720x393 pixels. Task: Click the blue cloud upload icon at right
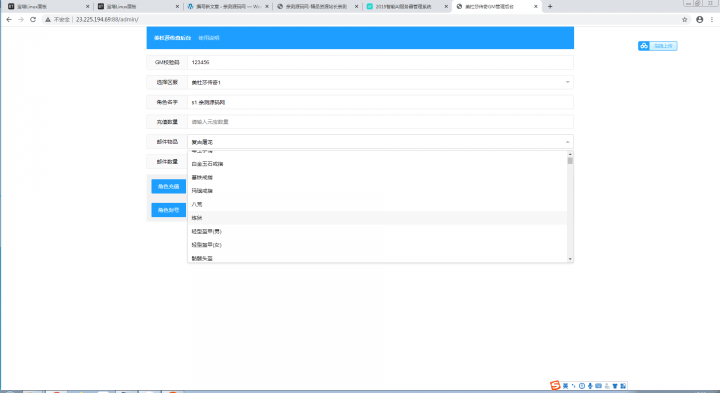click(x=644, y=46)
